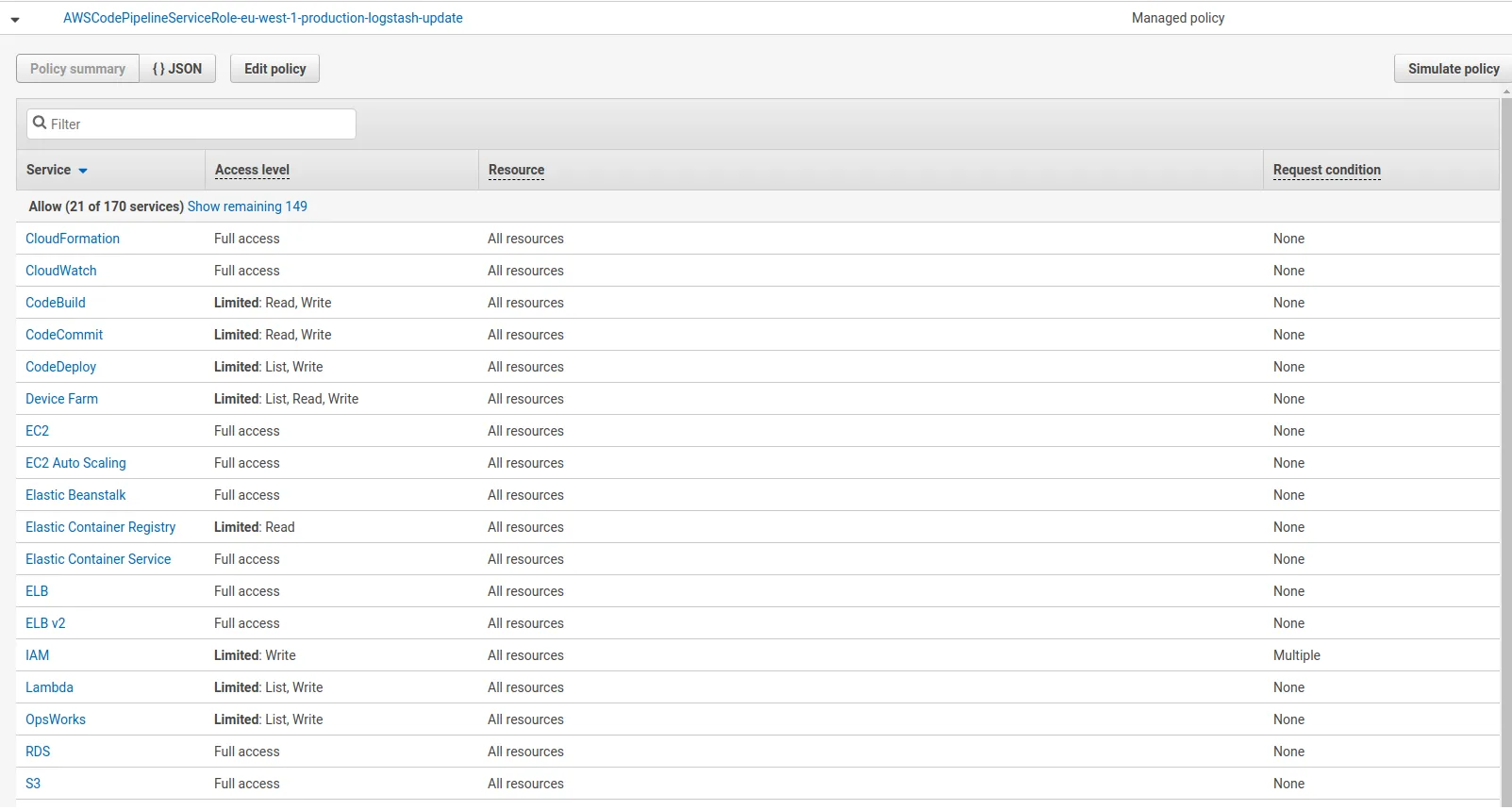Select the 'Managed policy' type text

pyautogui.click(x=1178, y=18)
